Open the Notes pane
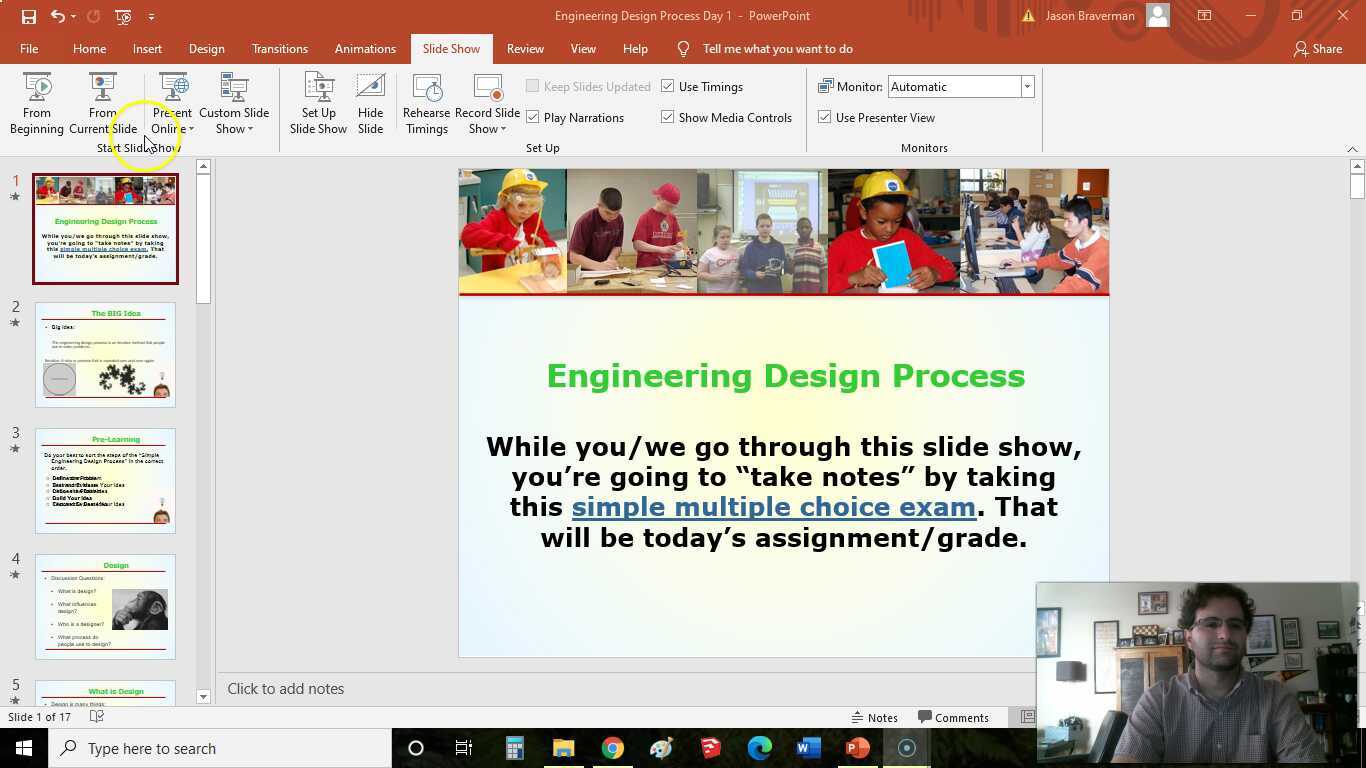1366x768 pixels. (x=874, y=717)
